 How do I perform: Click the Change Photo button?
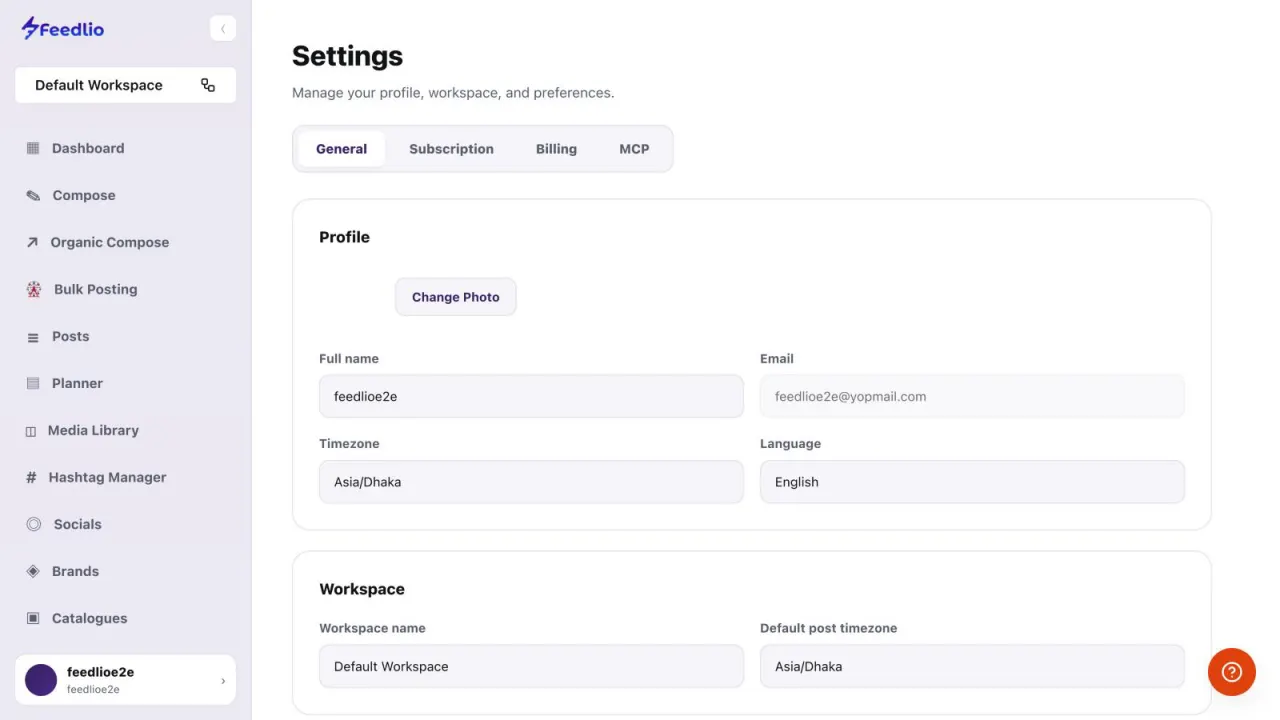(x=456, y=297)
